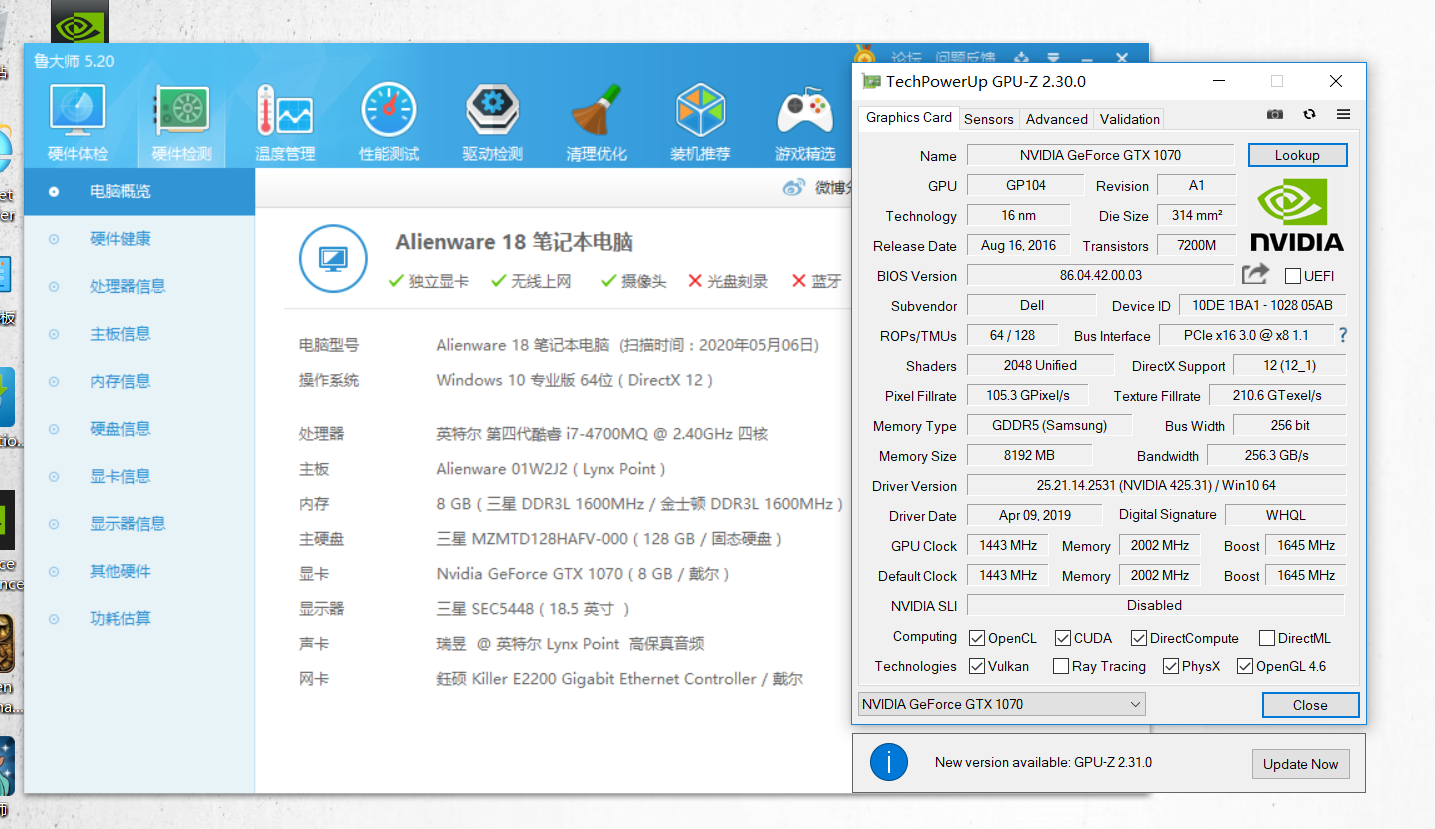Screen dimensions: 1435x829
Task: Select the 硬件检测 hardware detection icon
Action: (x=181, y=124)
